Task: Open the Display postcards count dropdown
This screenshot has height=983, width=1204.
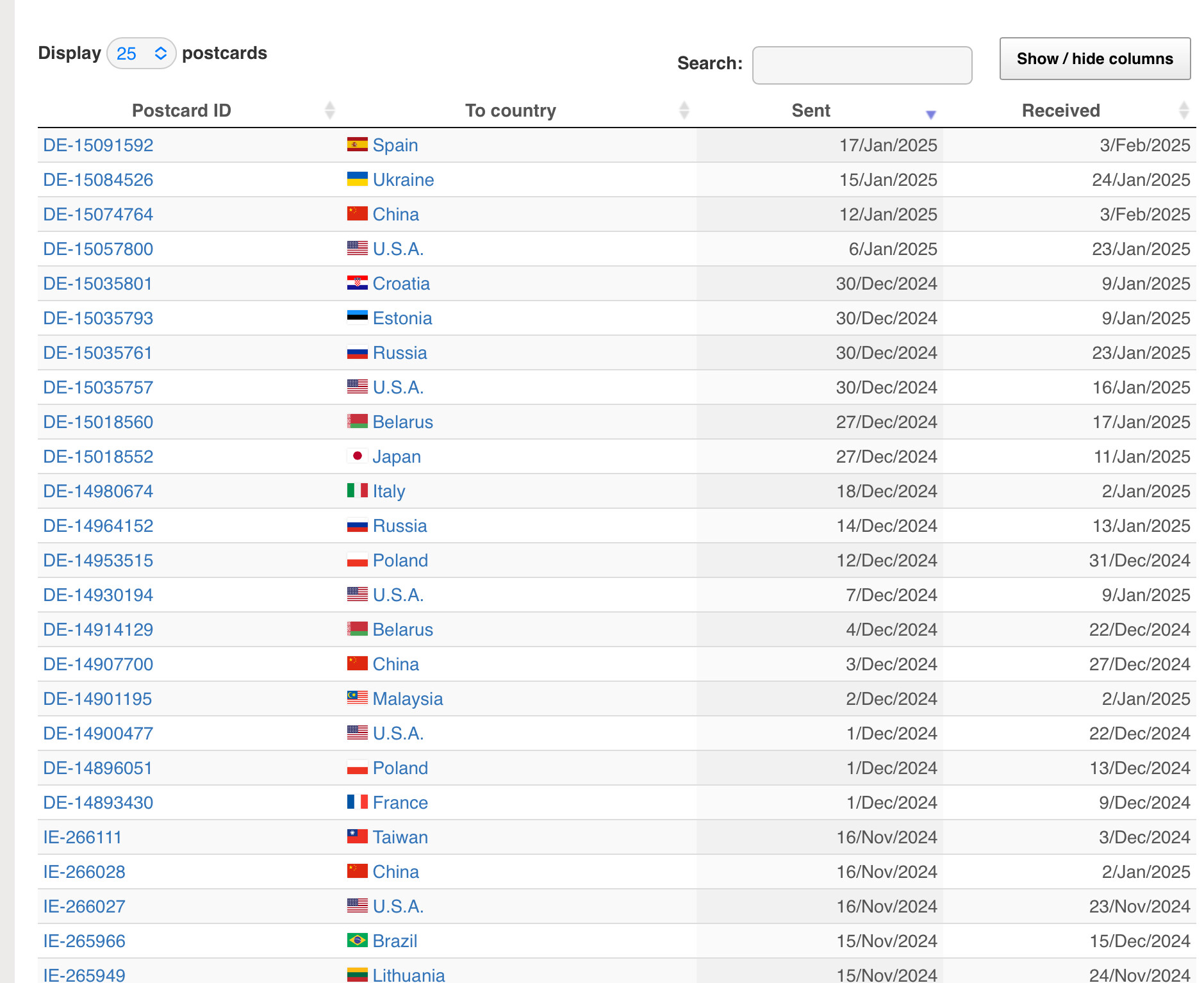Action: click(x=141, y=53)
